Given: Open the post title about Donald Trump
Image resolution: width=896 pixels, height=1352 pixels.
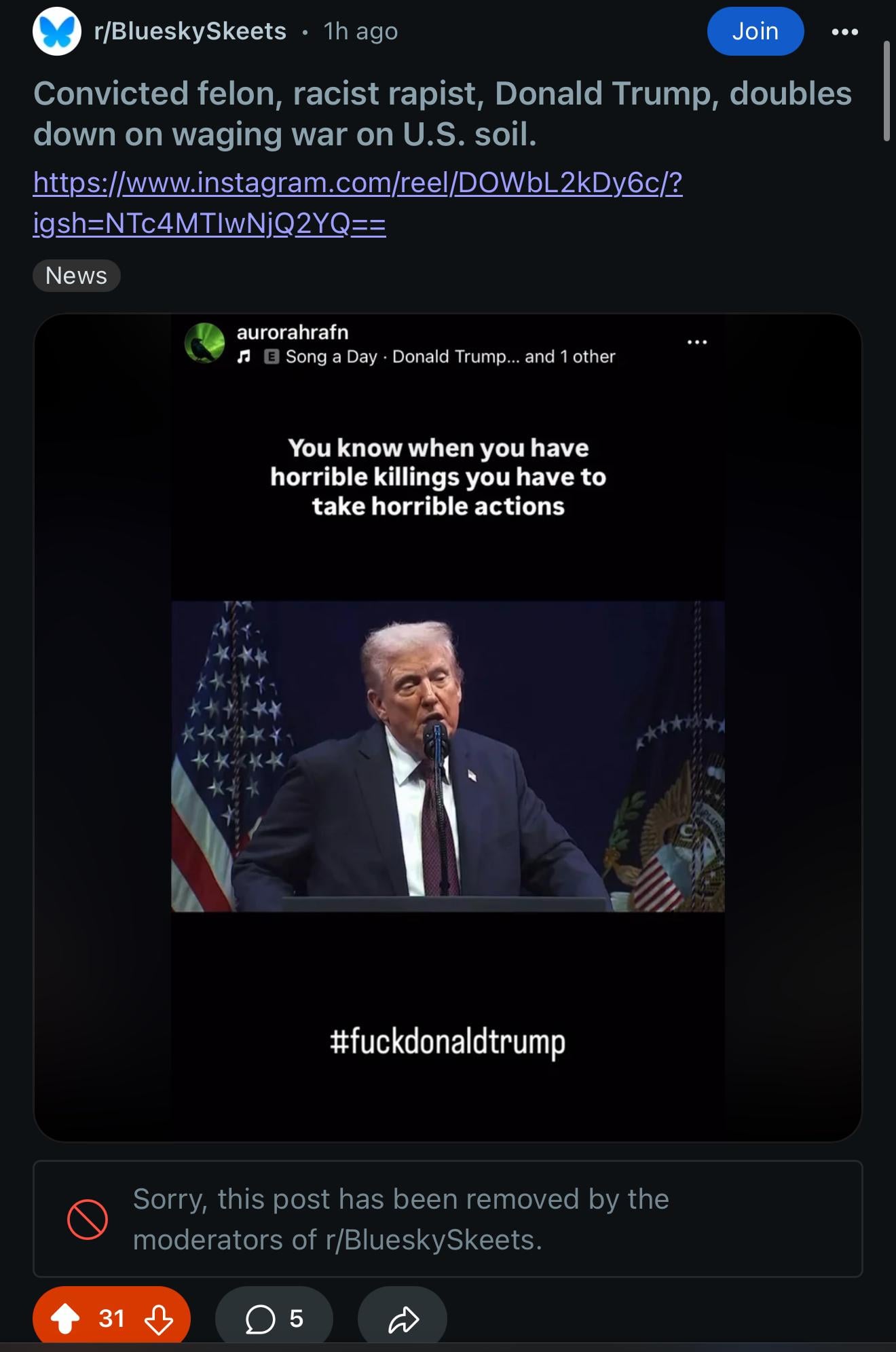Looking at the screenshot, I should click(442, 113).
